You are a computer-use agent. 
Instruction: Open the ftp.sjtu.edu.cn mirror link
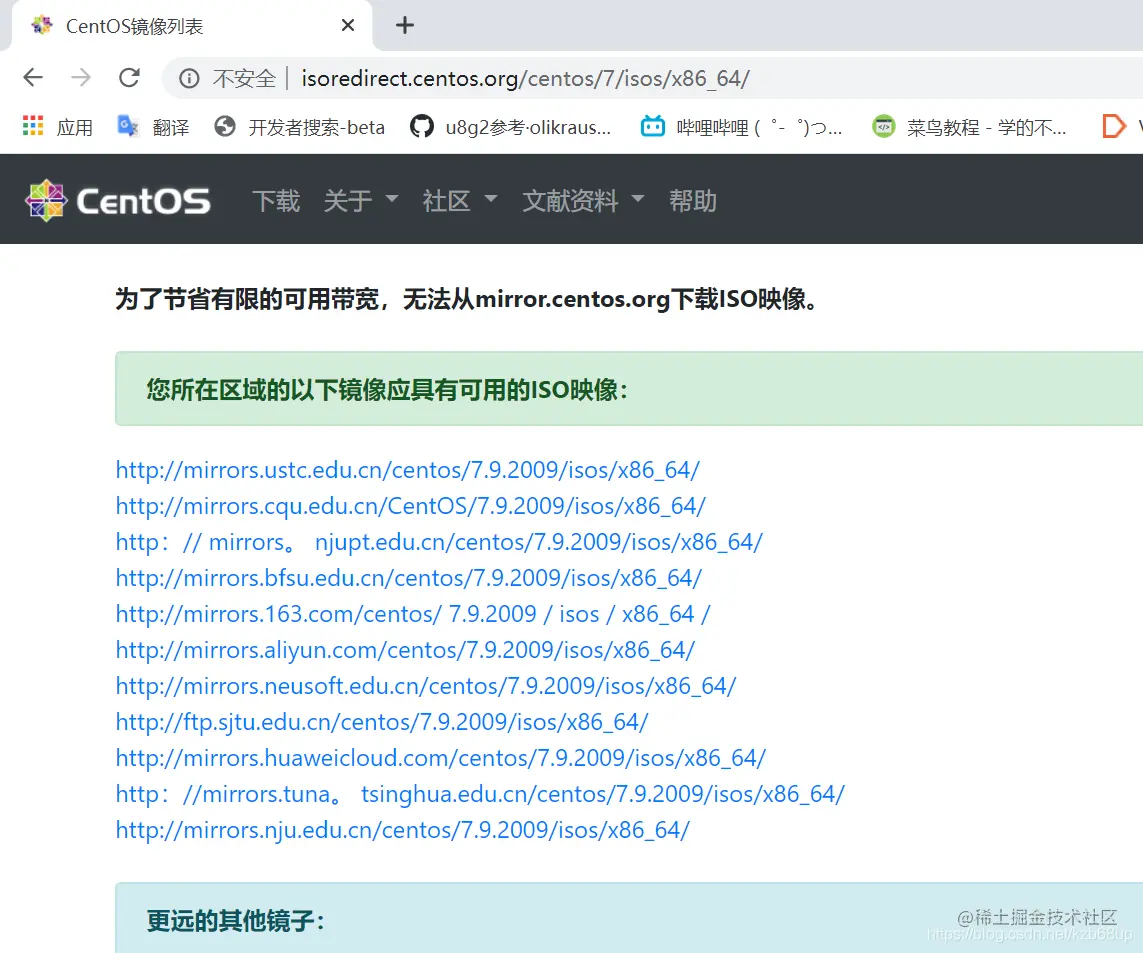click(x=382, y=722)
